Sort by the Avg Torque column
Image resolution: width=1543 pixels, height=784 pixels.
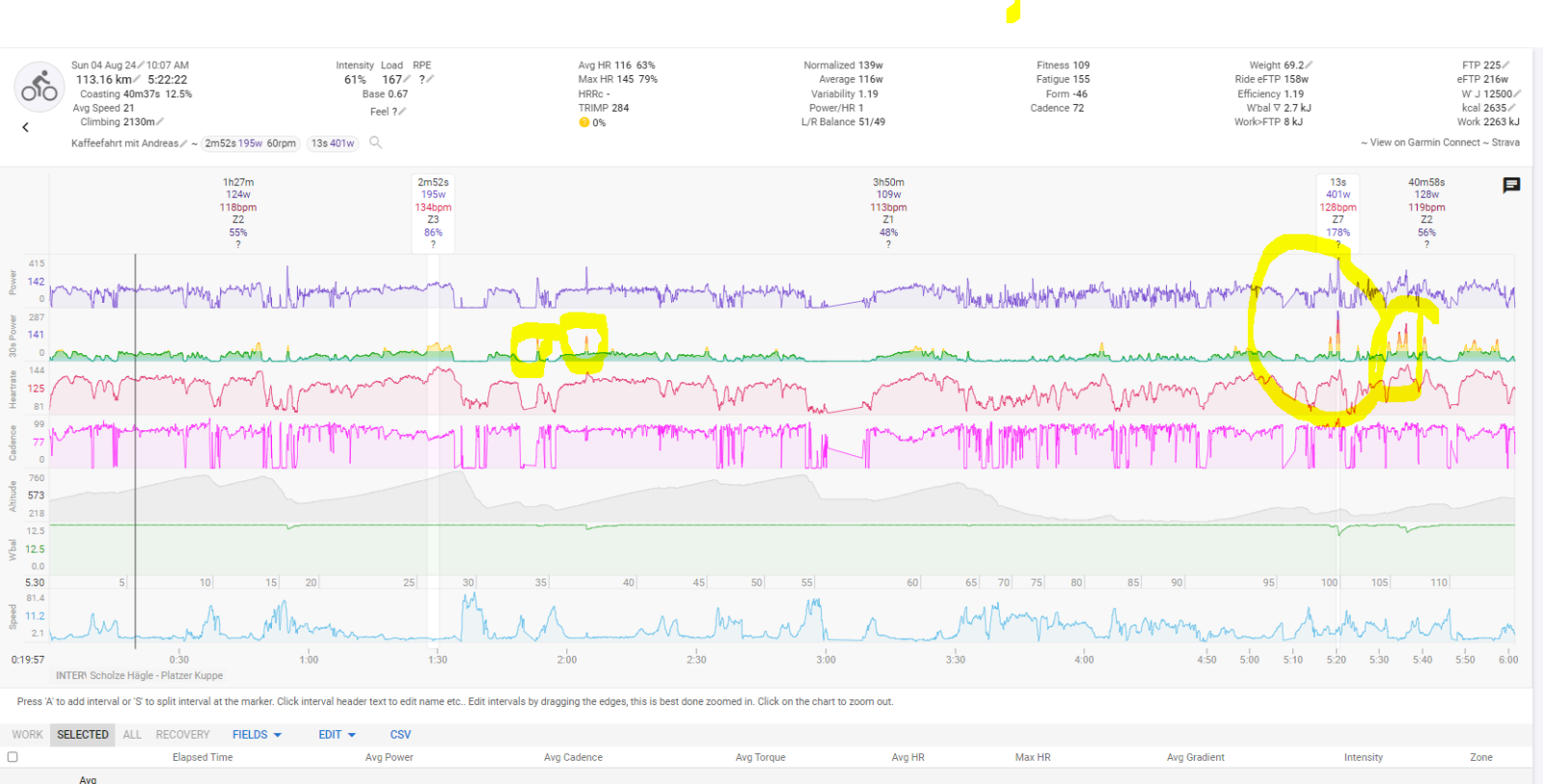coord(760,758)
